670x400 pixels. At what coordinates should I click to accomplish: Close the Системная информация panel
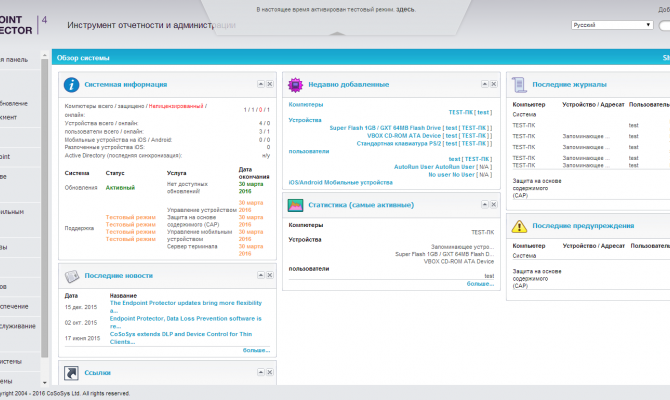[x=270, y=84]
